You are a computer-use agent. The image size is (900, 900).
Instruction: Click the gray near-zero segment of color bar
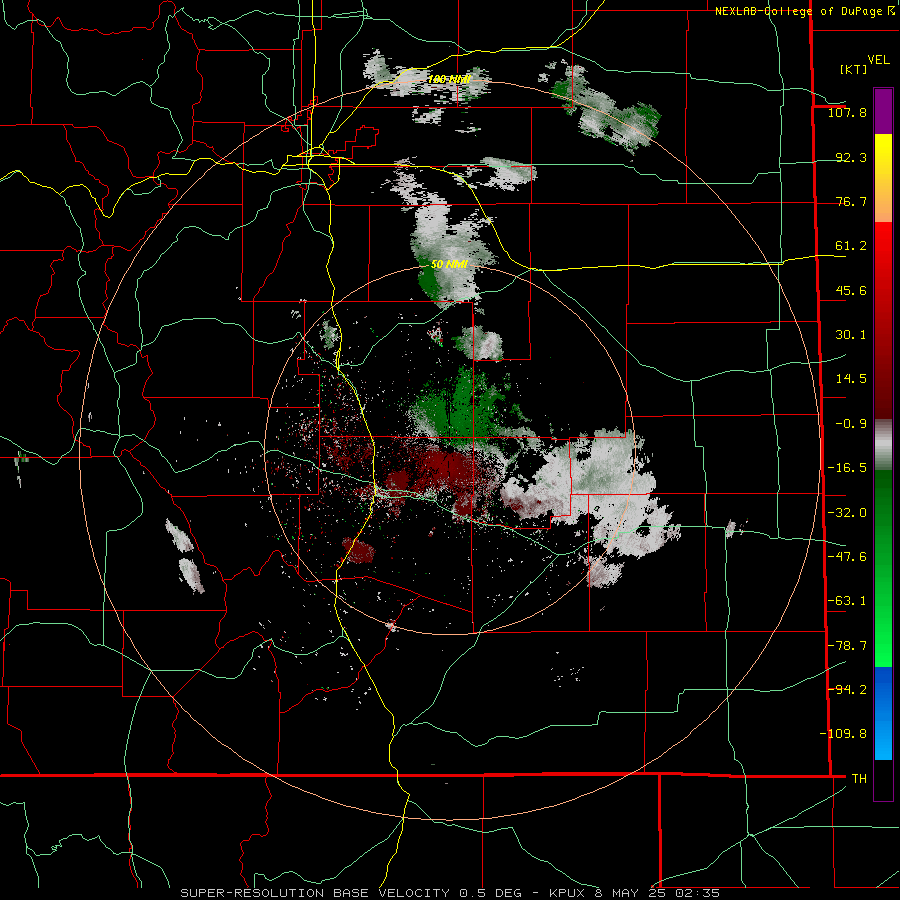pos(883,445)
